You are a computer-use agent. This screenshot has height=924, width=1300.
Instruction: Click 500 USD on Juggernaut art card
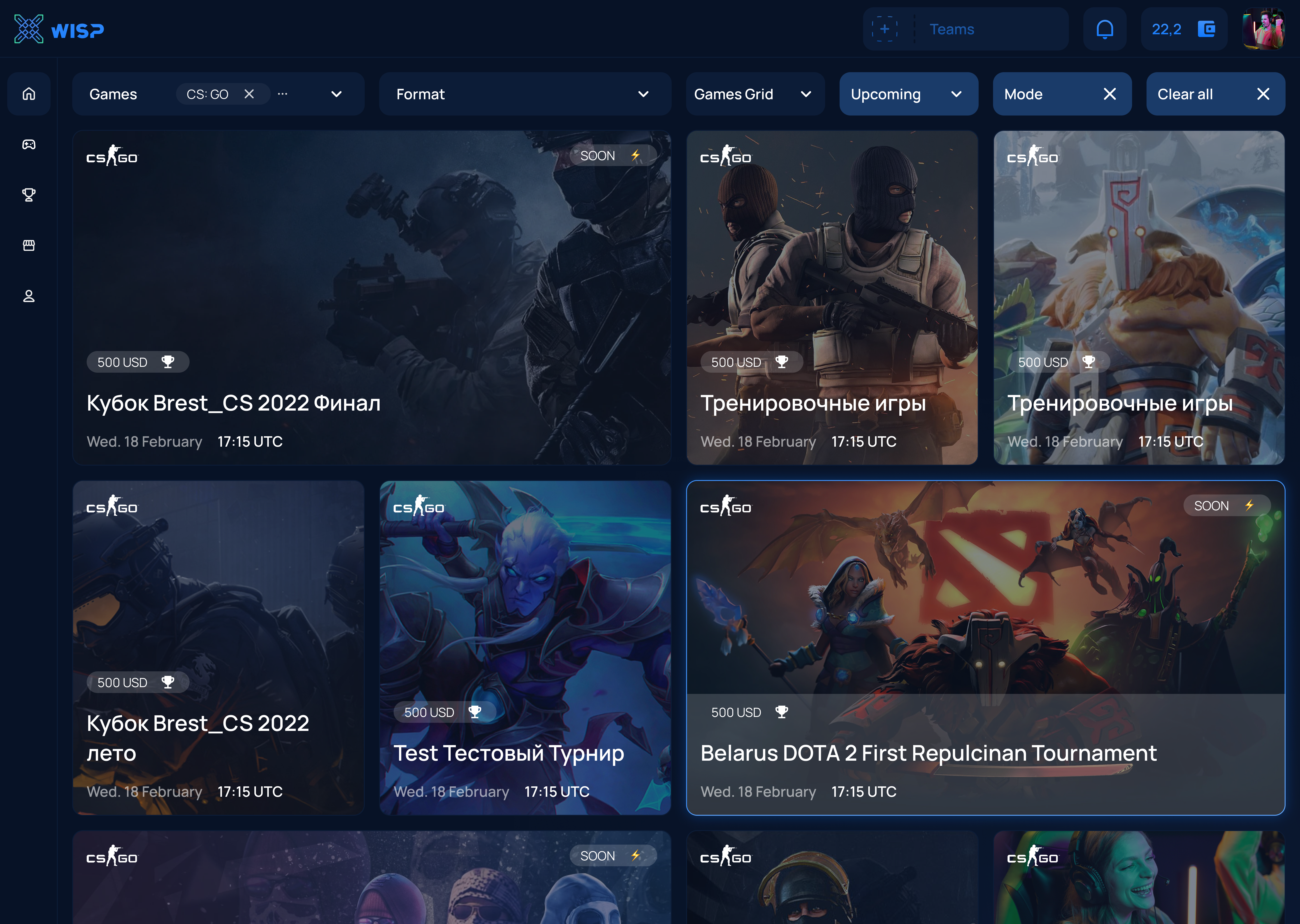click(x=1059, y=362)
